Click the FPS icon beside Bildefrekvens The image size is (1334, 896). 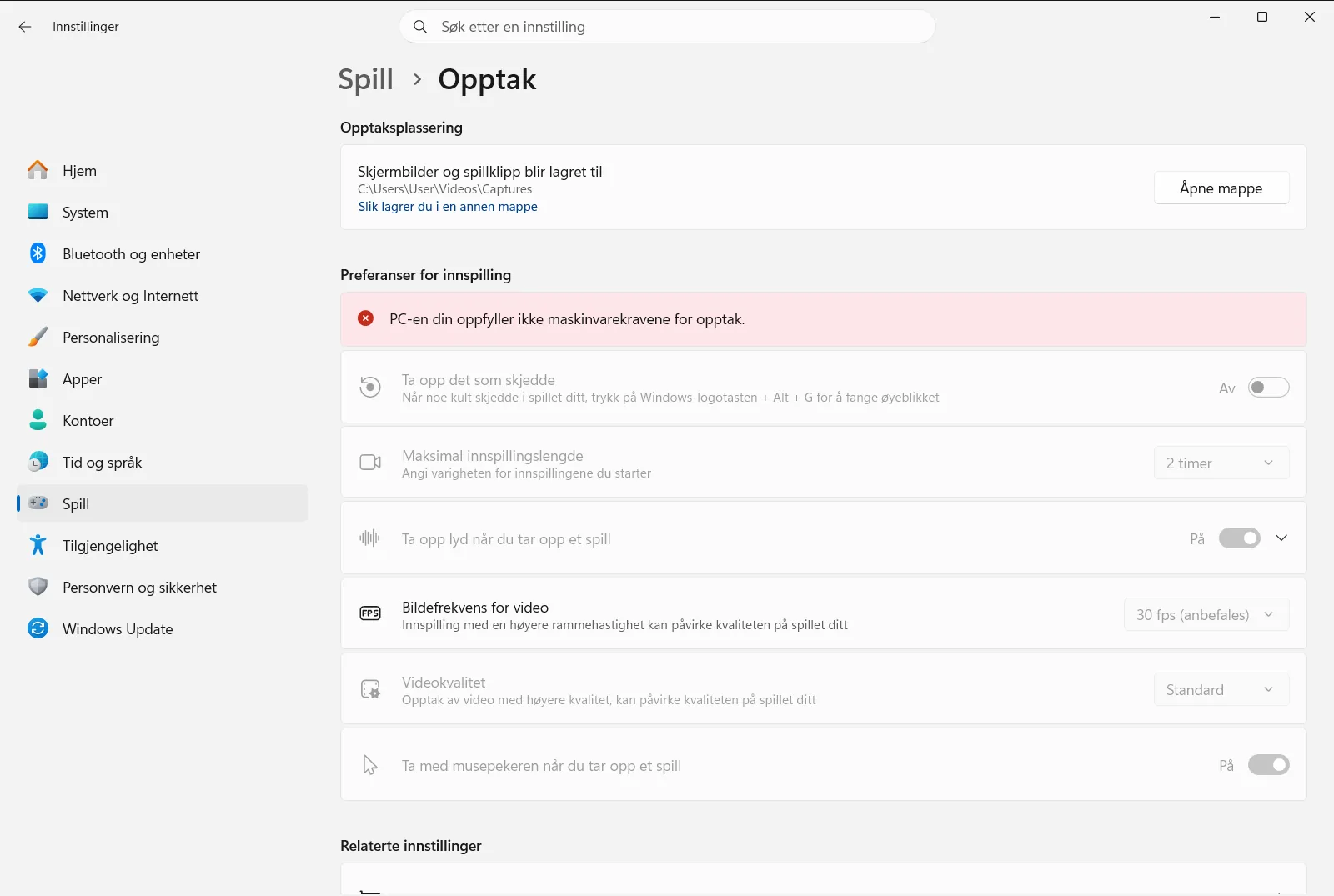click(x=370, y=614)
